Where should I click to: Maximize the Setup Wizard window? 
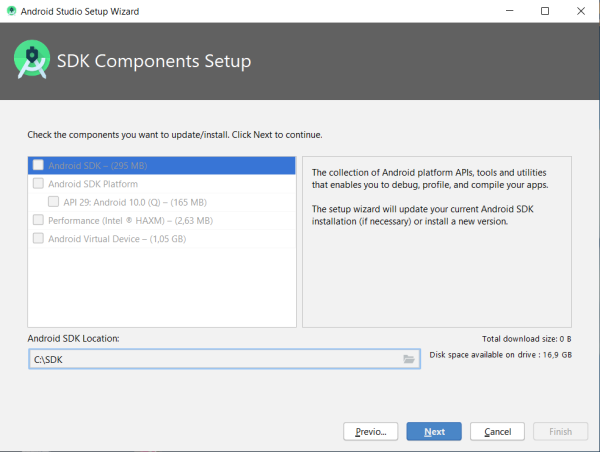(x=545, y=11)
